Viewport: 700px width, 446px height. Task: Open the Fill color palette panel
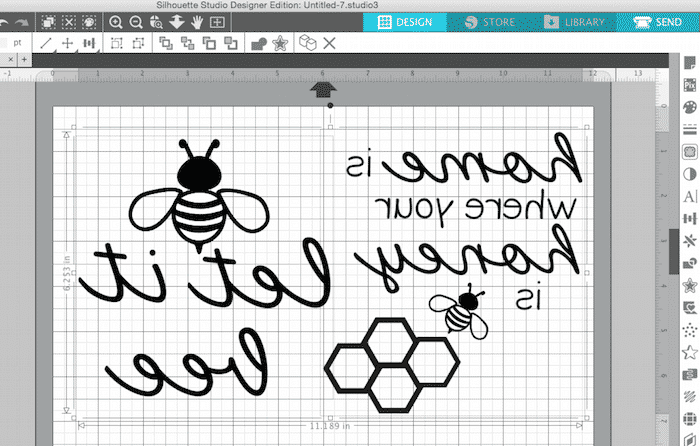690,107
